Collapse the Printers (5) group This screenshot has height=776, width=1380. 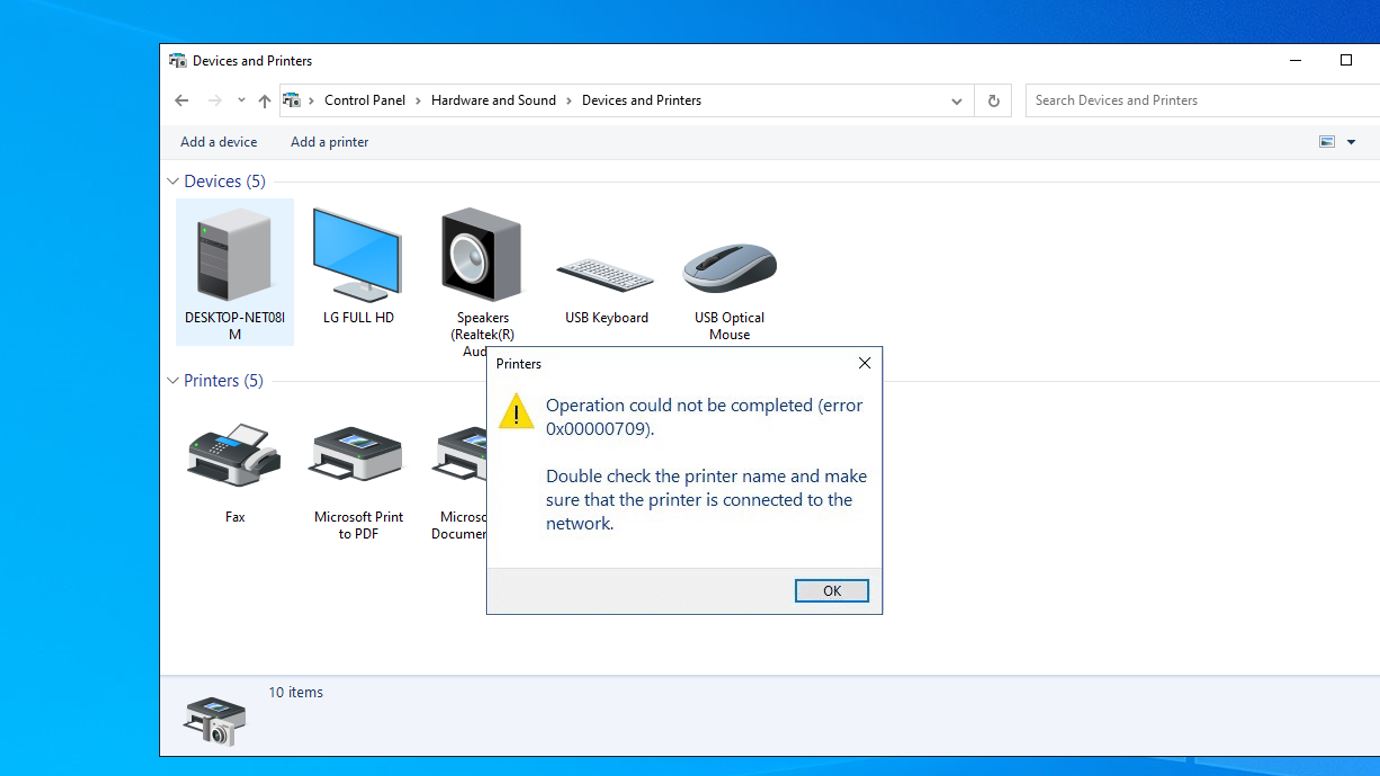click(173, 380)
